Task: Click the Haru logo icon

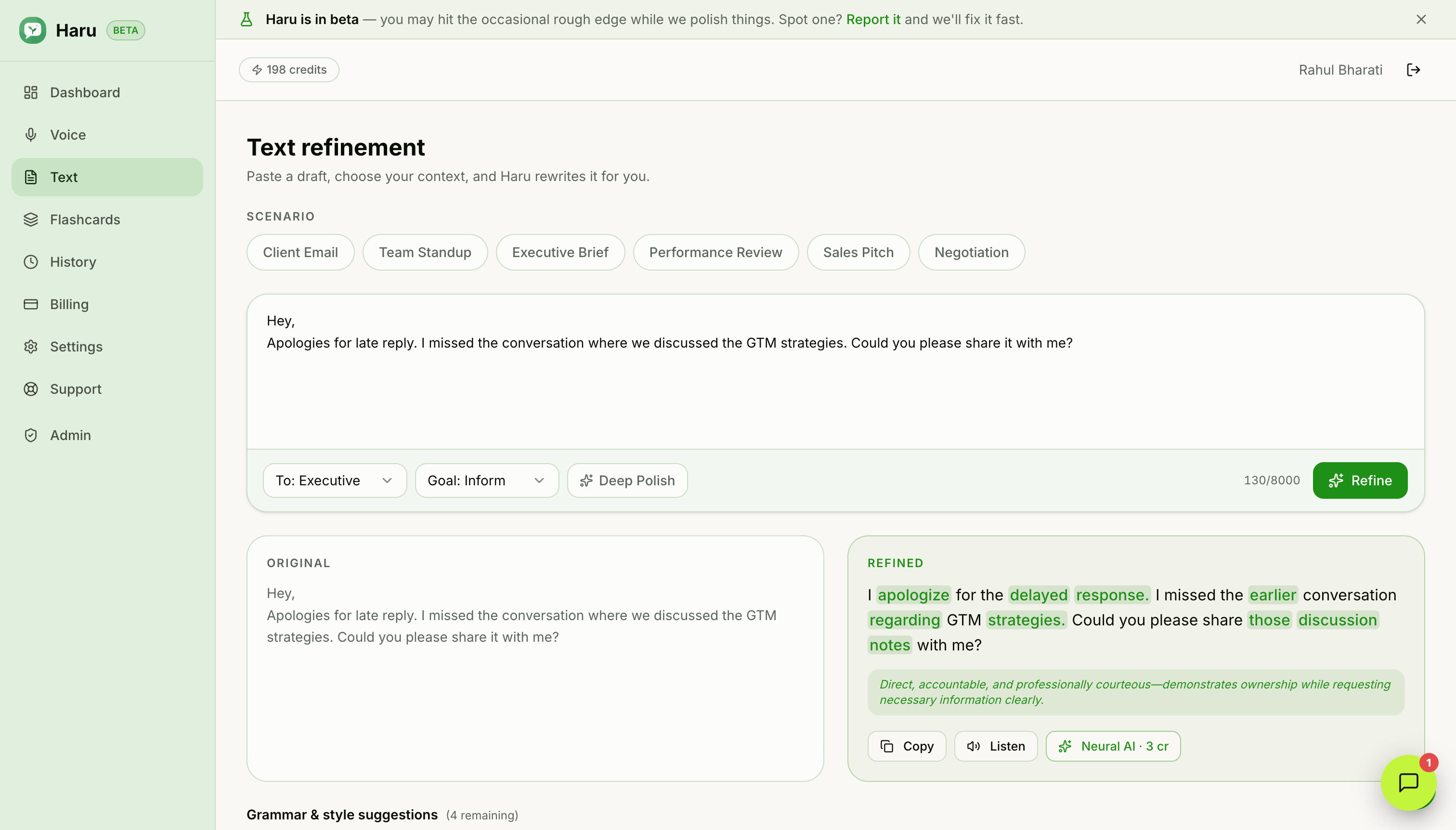Action: (x=32, y=30)
